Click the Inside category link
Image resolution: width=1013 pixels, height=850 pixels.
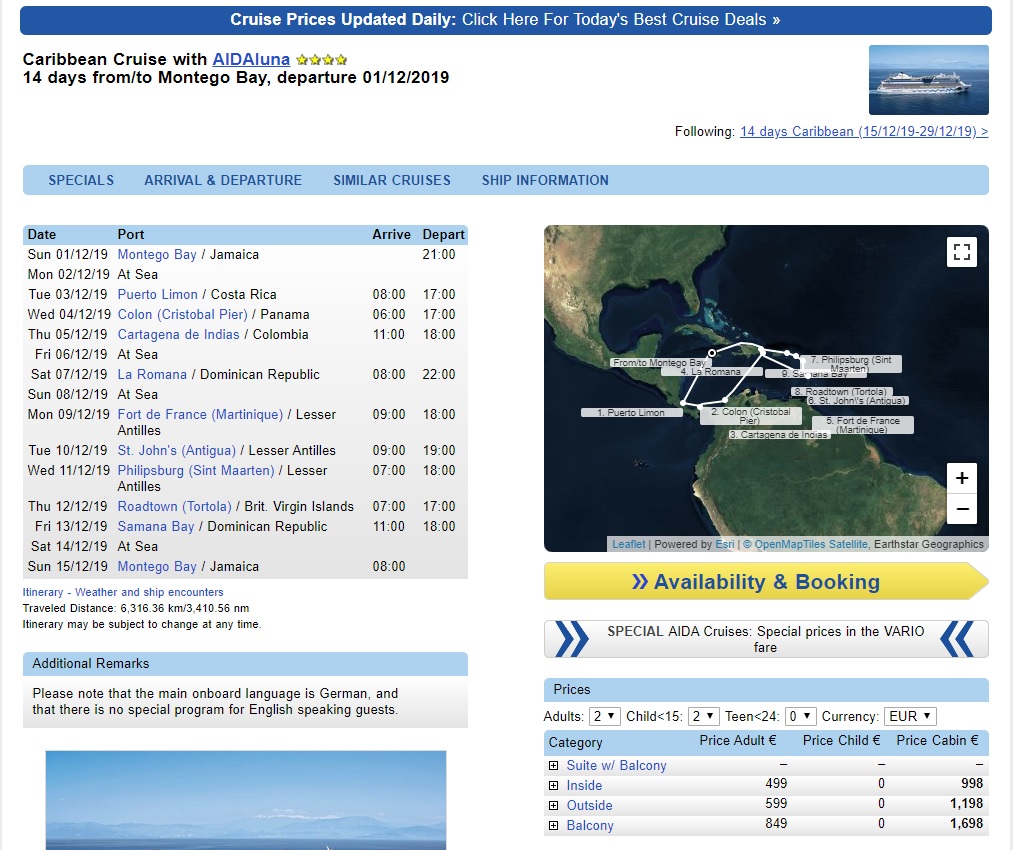[x=584, y=785]
